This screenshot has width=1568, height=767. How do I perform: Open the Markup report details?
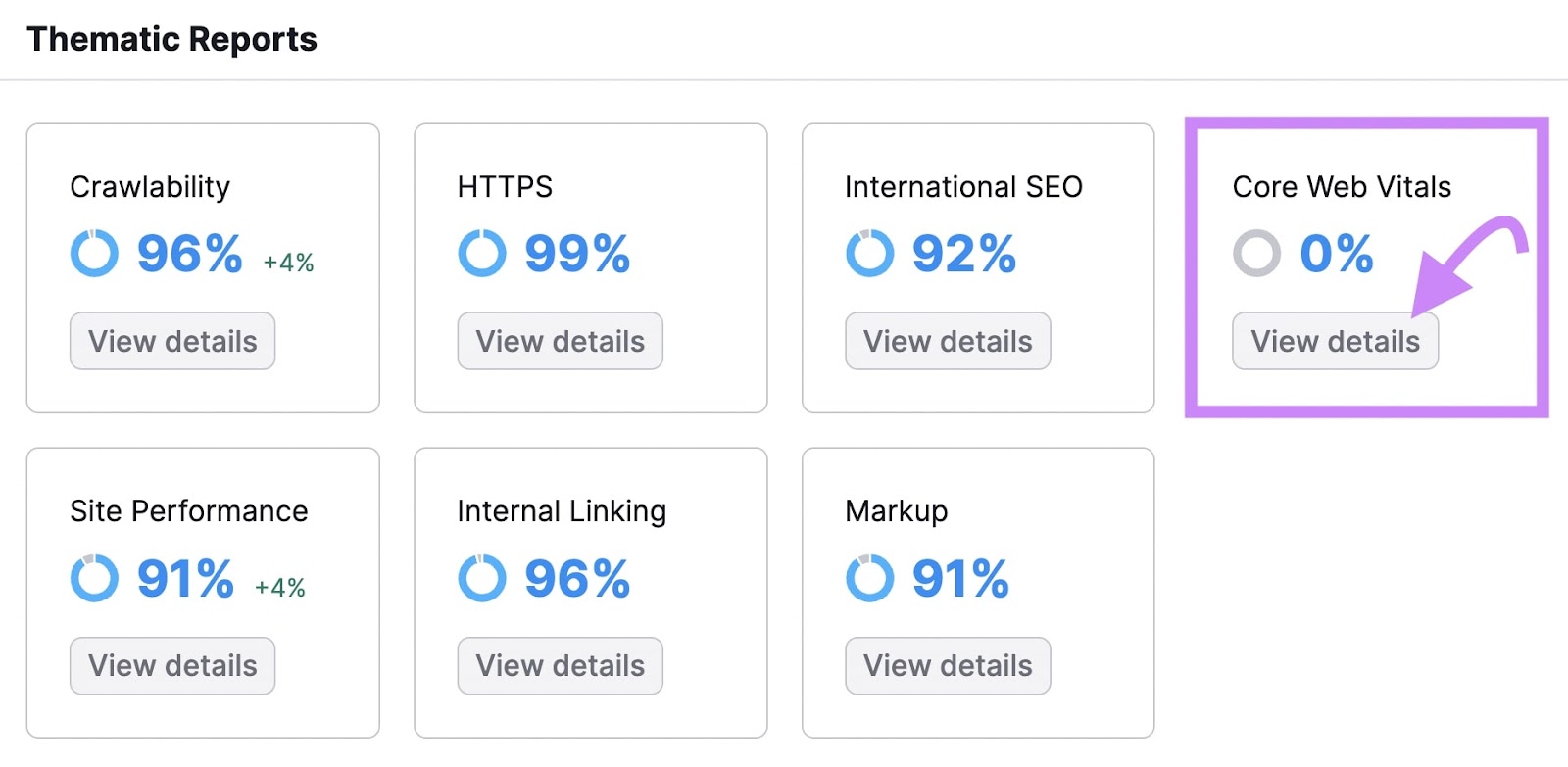(x=947, y=666)
